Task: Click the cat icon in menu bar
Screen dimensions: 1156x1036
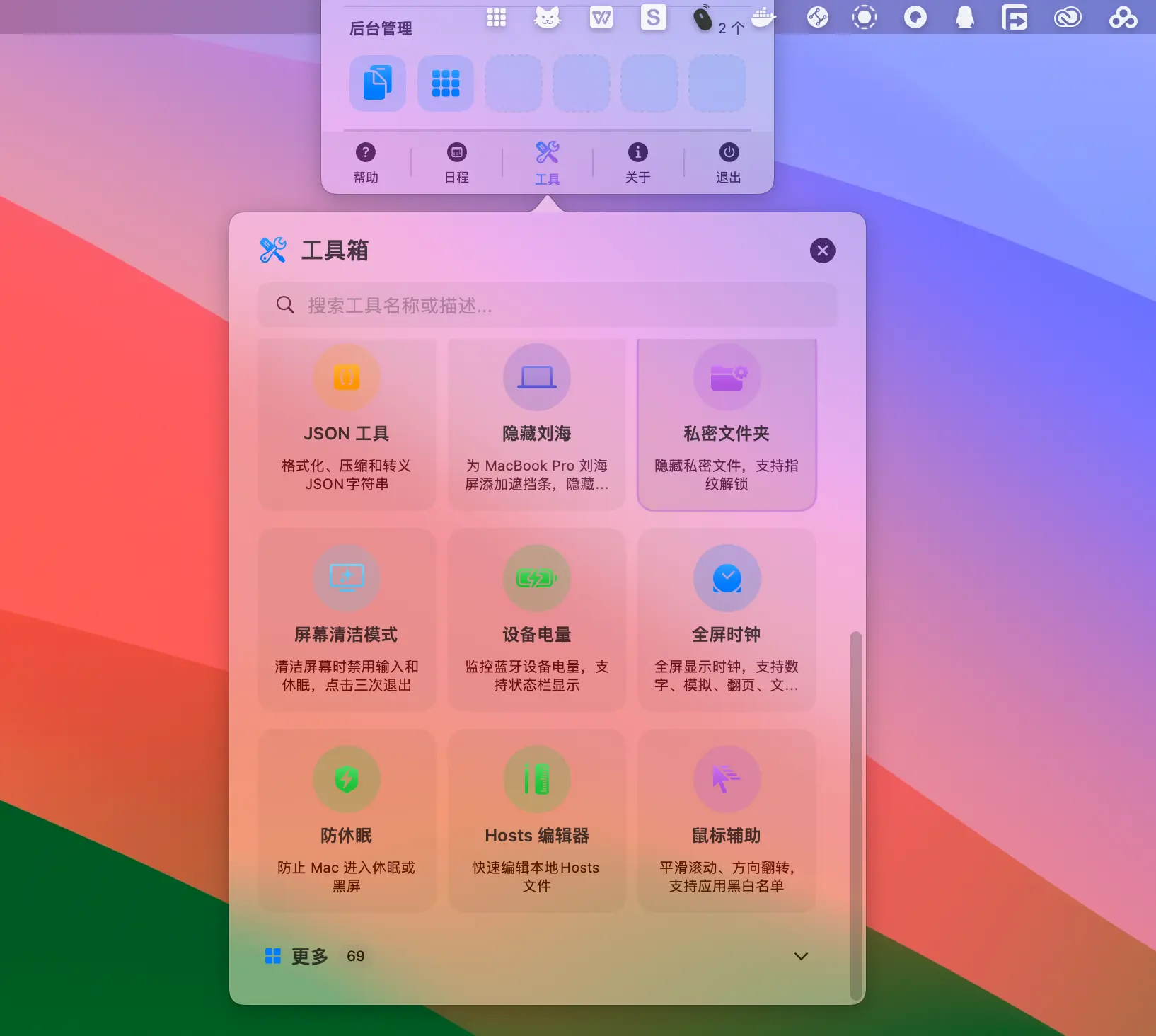Action: (548, 18)
